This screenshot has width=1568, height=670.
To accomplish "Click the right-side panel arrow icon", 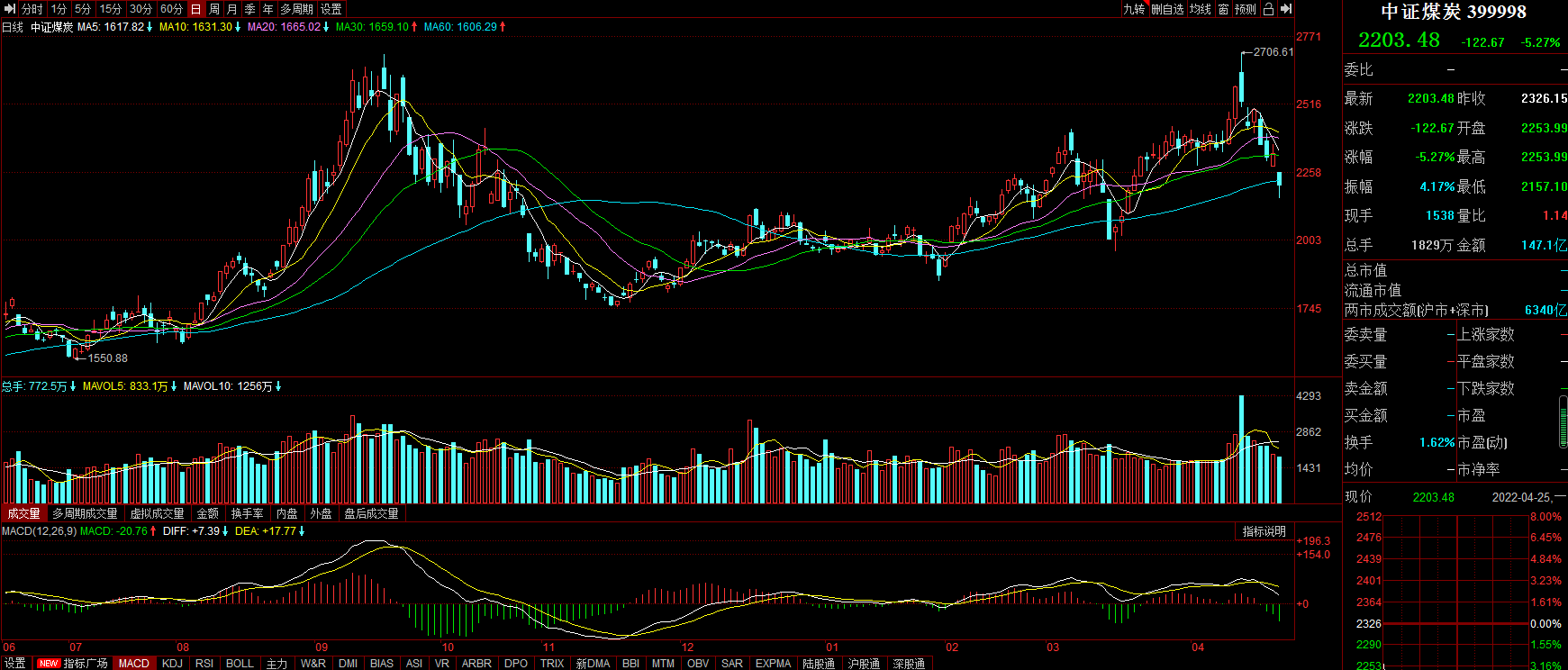I will [1286, 9].
